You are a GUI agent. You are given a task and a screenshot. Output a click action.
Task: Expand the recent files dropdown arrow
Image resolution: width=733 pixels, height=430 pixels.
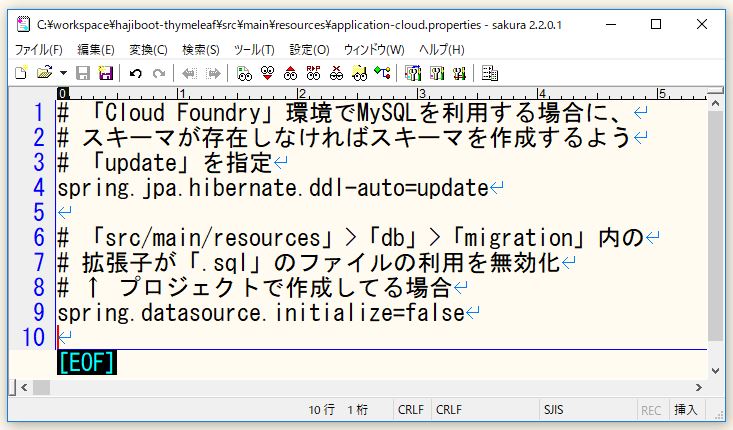coord(63,73)
